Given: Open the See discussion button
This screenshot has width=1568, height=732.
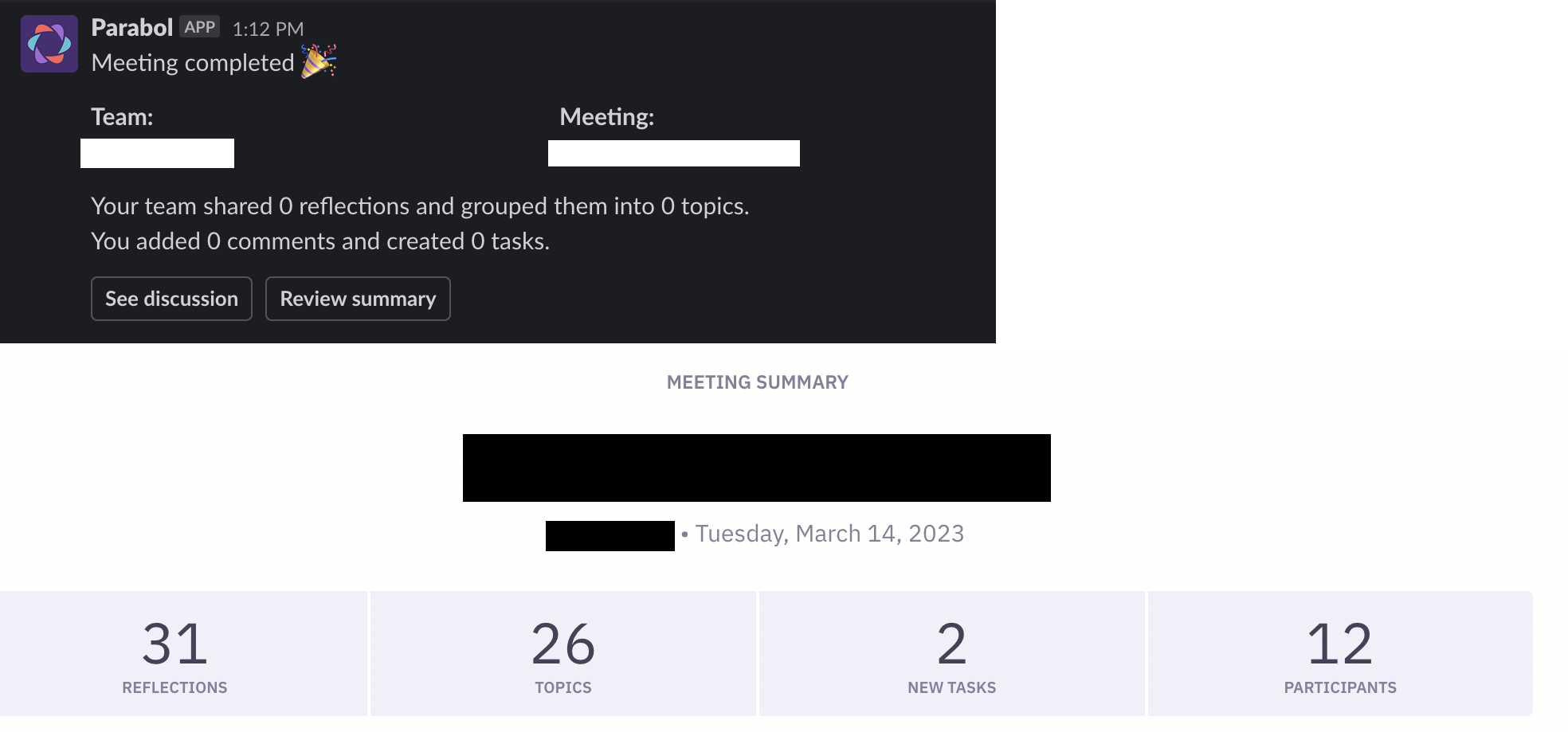Looking at the screenshot, I should 171,299.
